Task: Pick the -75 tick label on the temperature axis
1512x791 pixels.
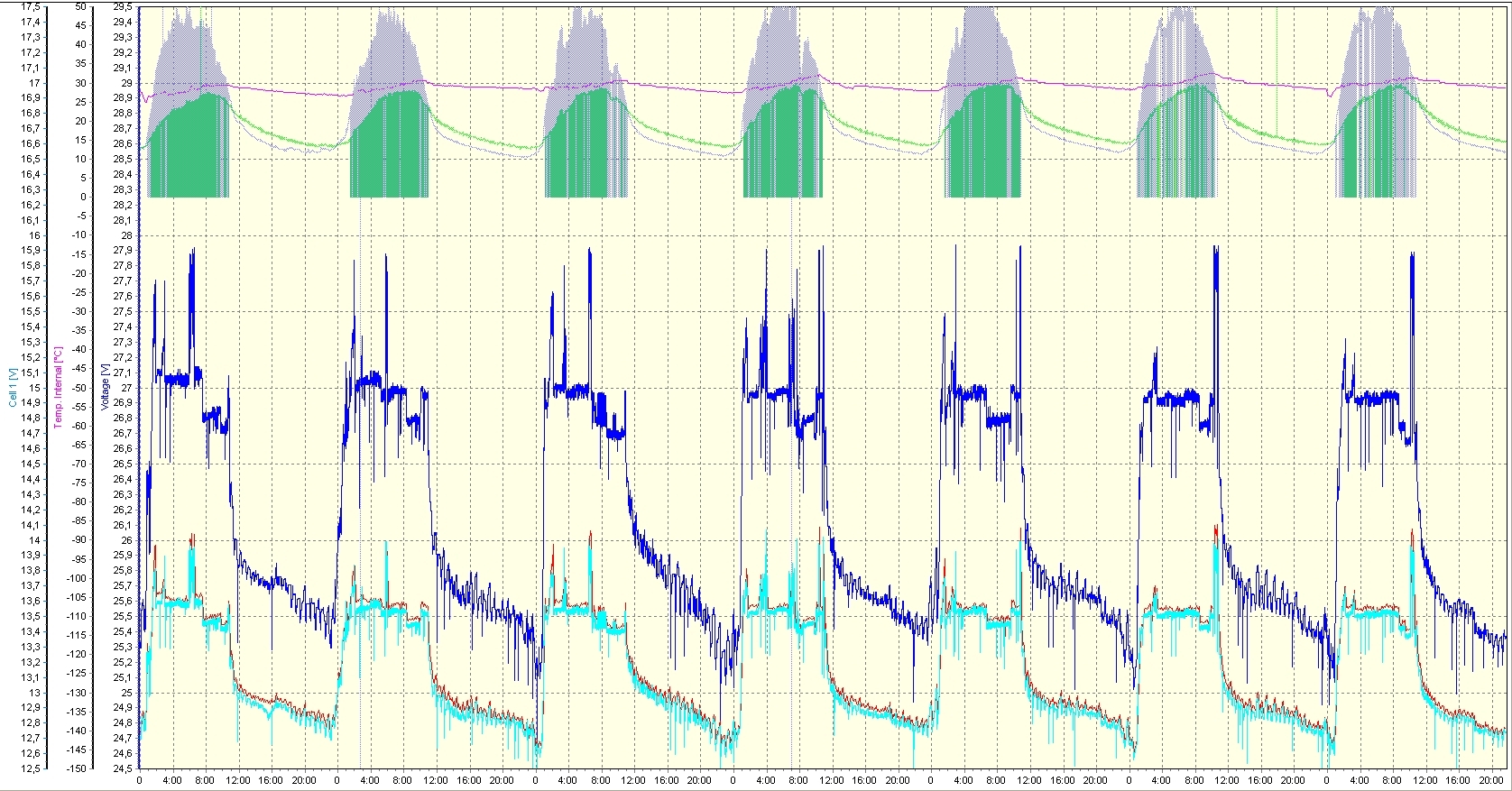Action: click(x=79, y=483)
